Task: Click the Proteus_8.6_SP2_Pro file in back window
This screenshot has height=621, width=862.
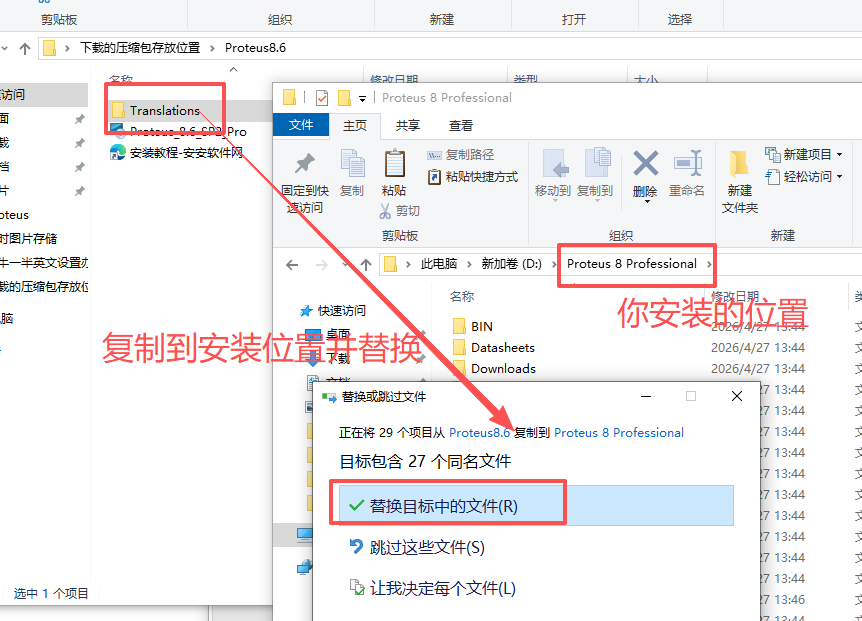Action: 188,132
